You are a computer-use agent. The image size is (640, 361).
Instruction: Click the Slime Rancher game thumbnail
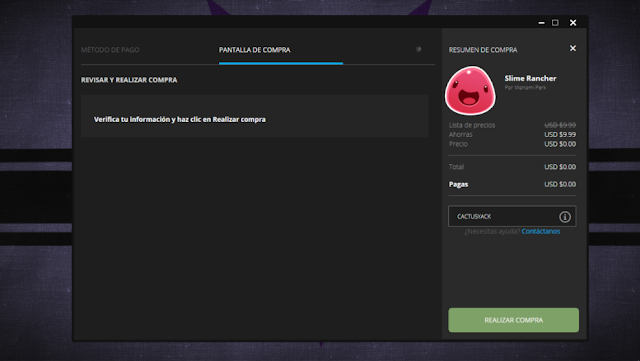click(470, 91)
